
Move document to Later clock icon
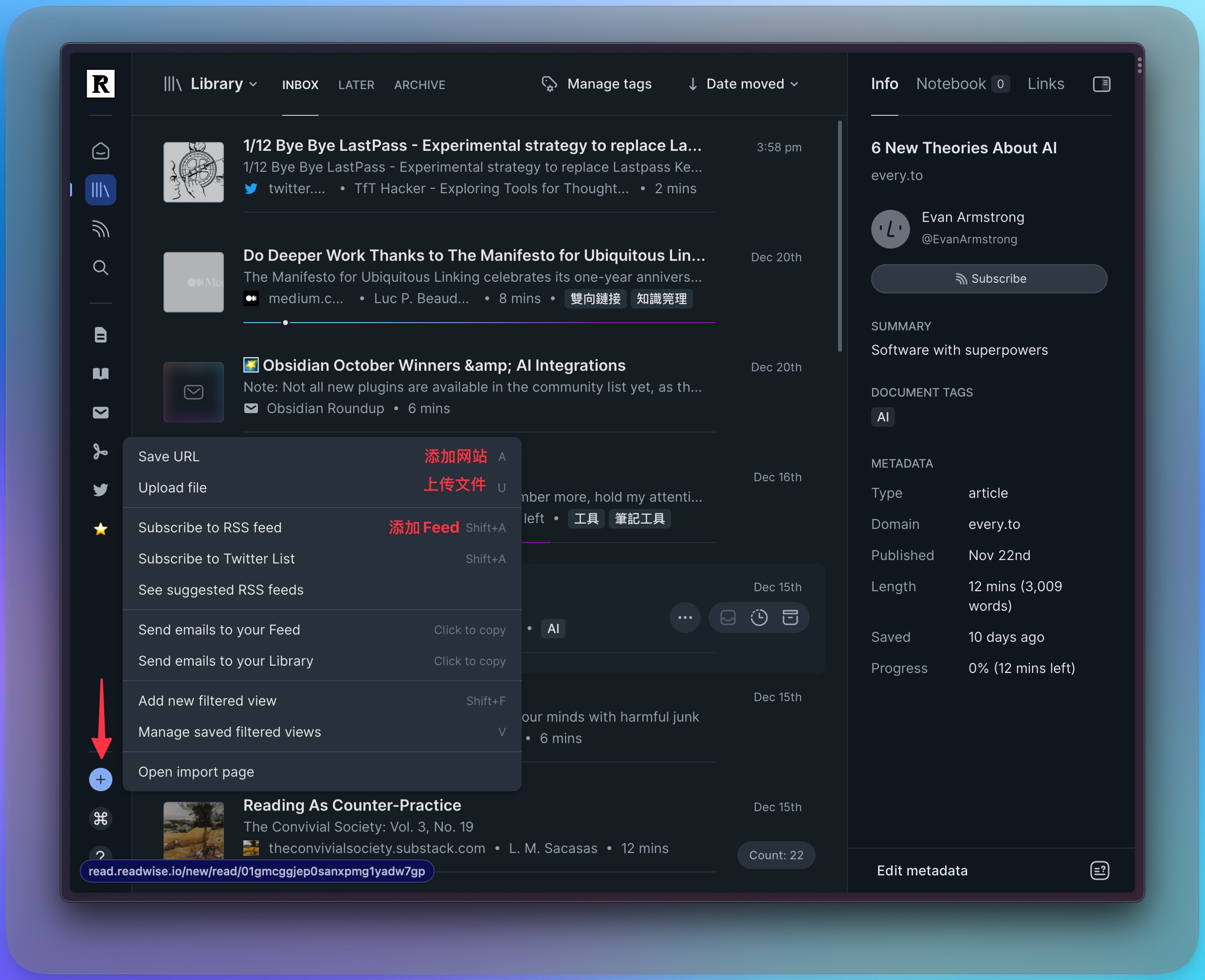point(759,617)
